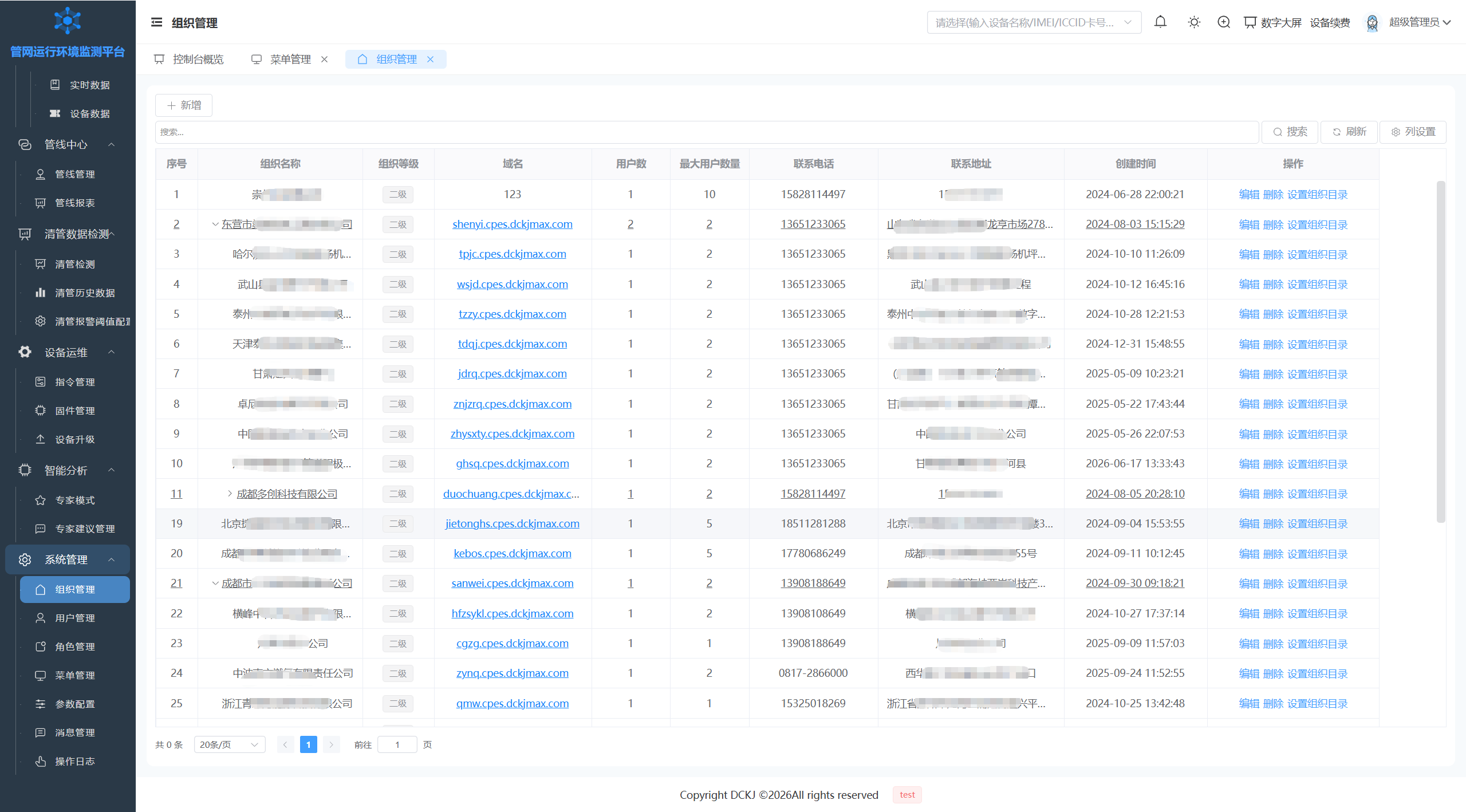Switch to the 控制台概览 tab
1466x812 pixels.
[x=190, y=59]
